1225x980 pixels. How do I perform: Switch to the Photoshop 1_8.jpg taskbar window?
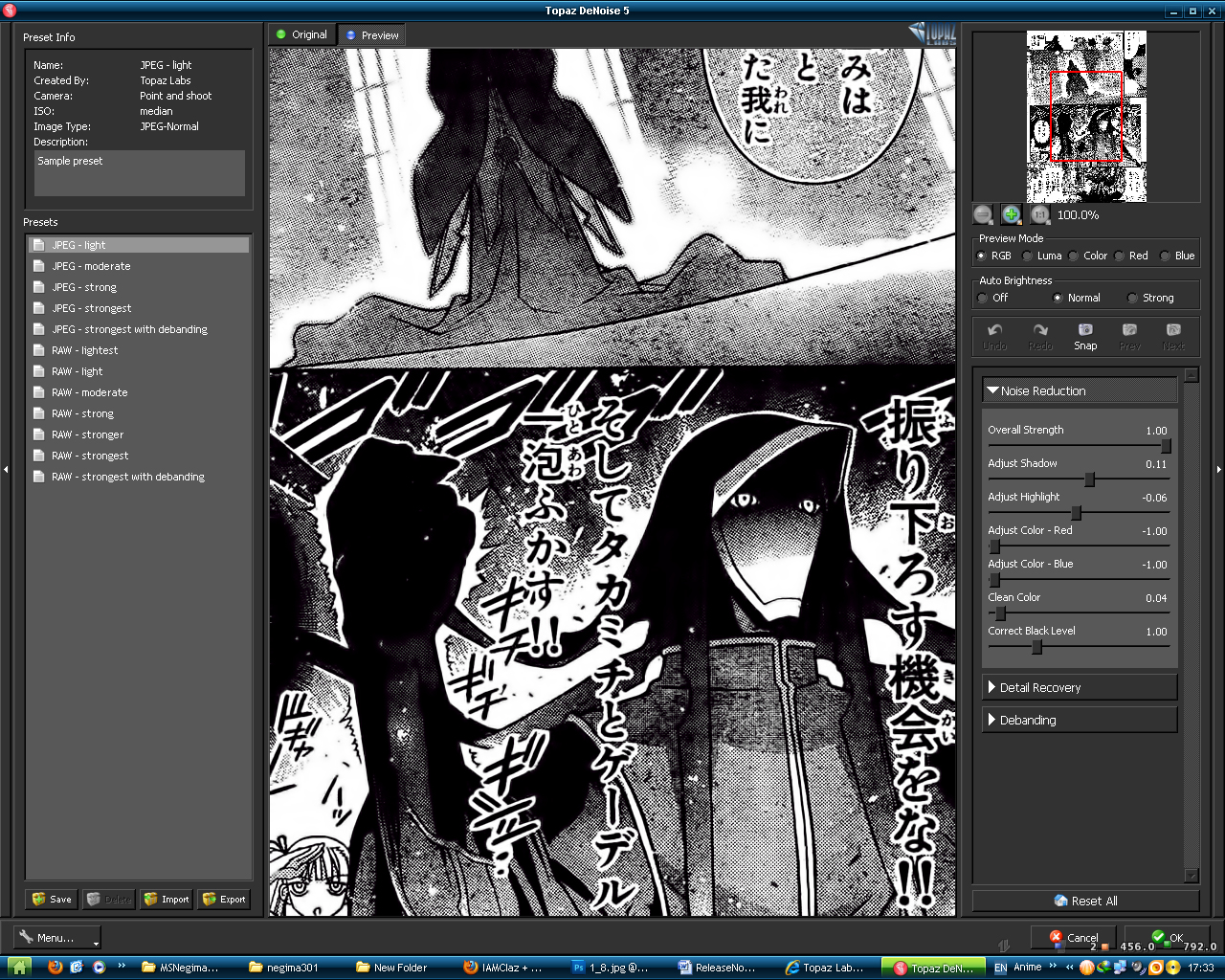(611, 968)
